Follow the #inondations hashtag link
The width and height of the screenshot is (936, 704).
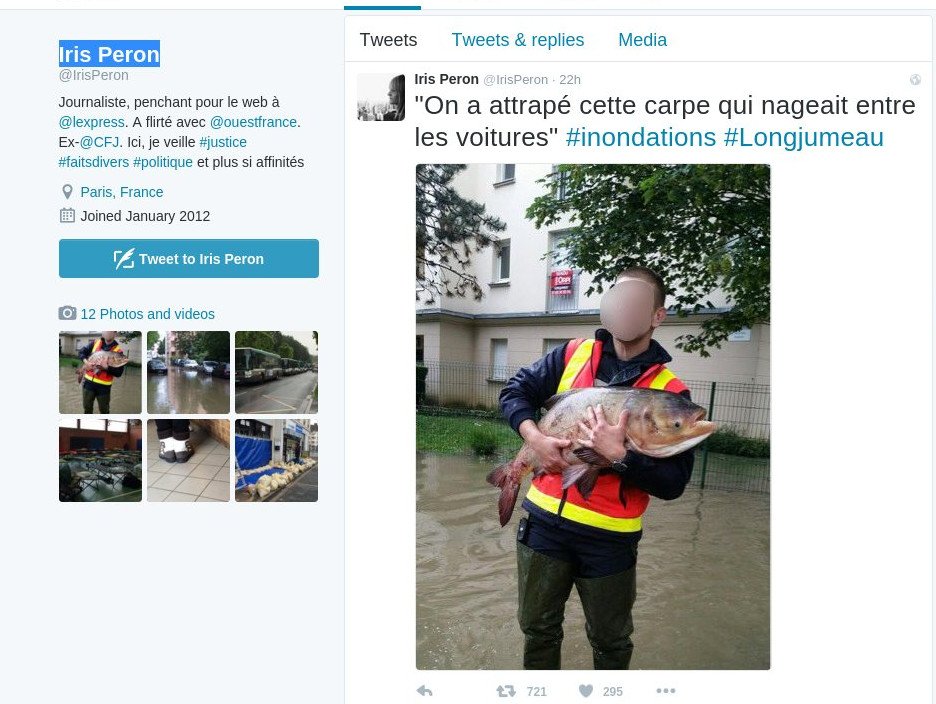point(641,137)
